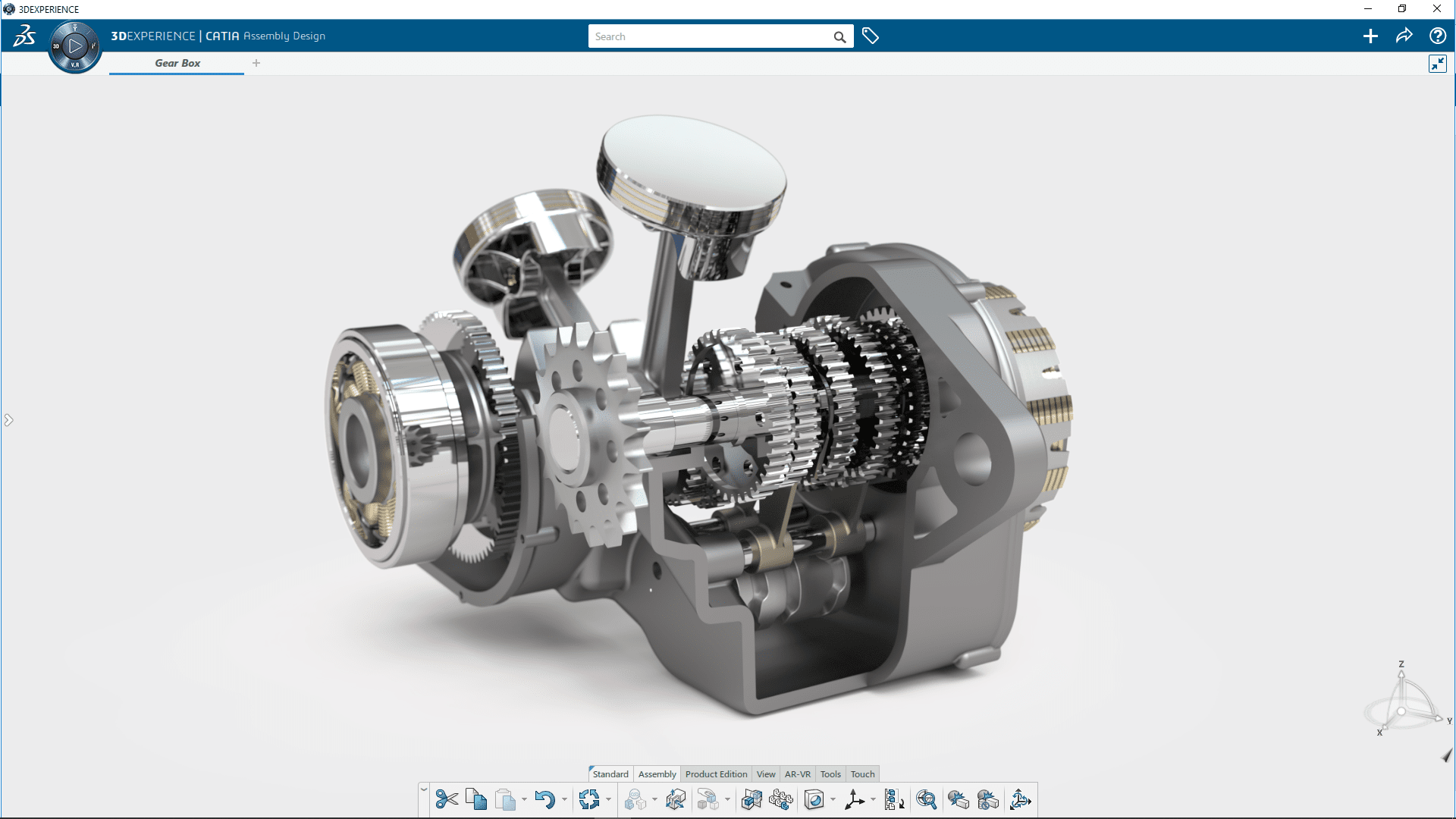Click the tag icon beside search

coord(871,36)
